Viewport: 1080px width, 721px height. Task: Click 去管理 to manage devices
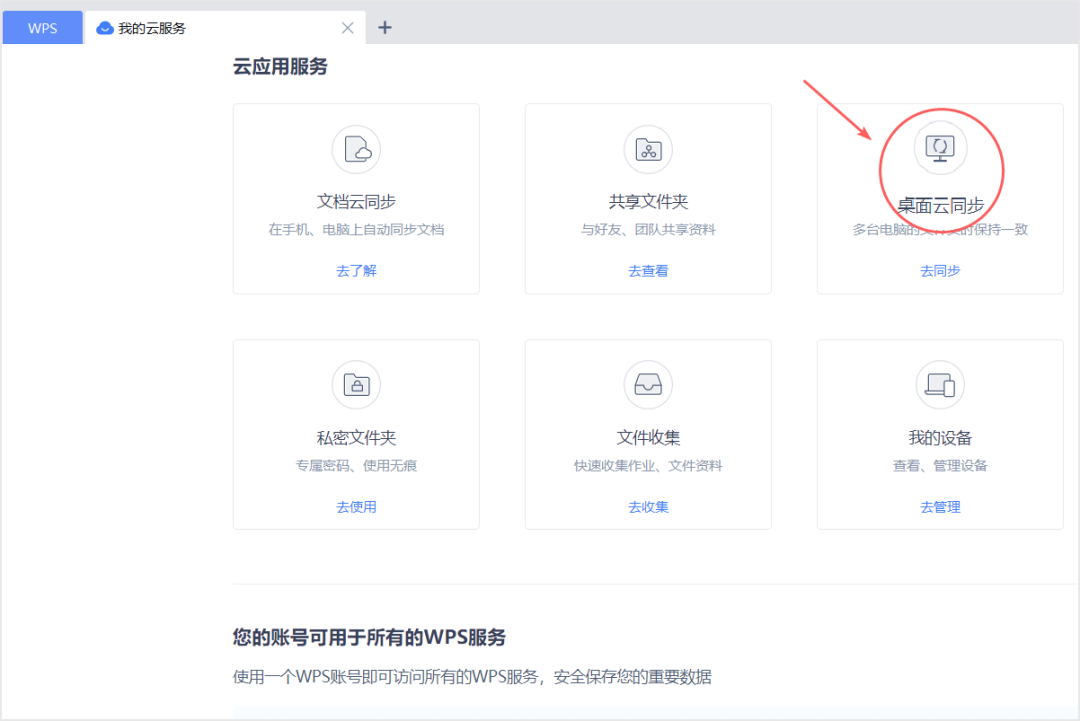940,506
